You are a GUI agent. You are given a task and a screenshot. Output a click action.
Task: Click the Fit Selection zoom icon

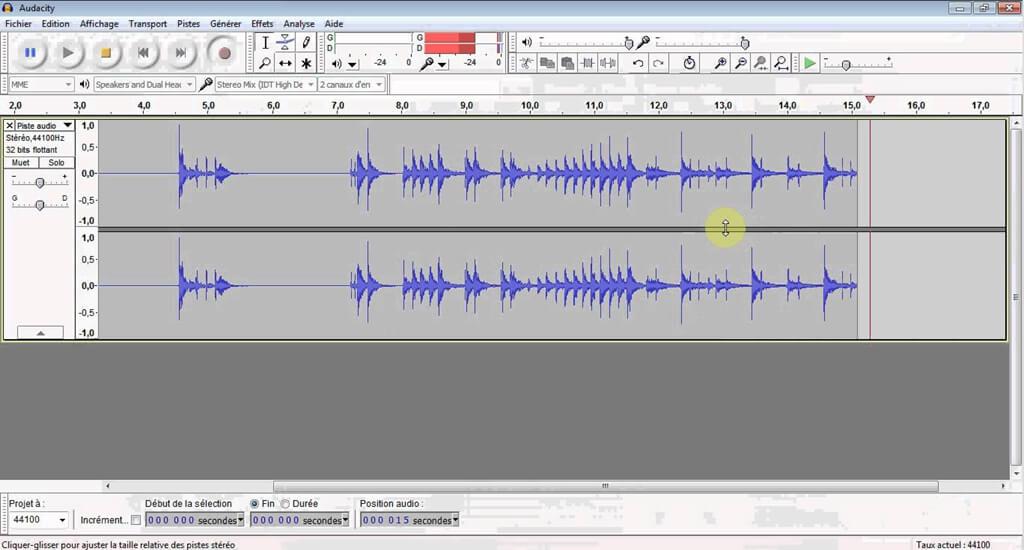[761, 63]
